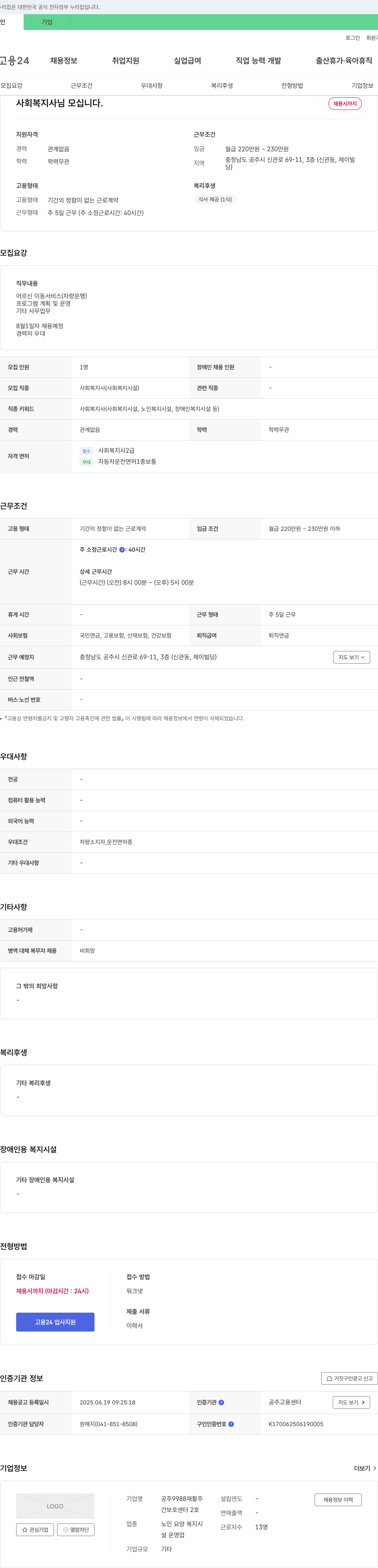378x1568 pixels.
Task: Select the 퇴직연금 value
Action: click(x=279, y=636)
